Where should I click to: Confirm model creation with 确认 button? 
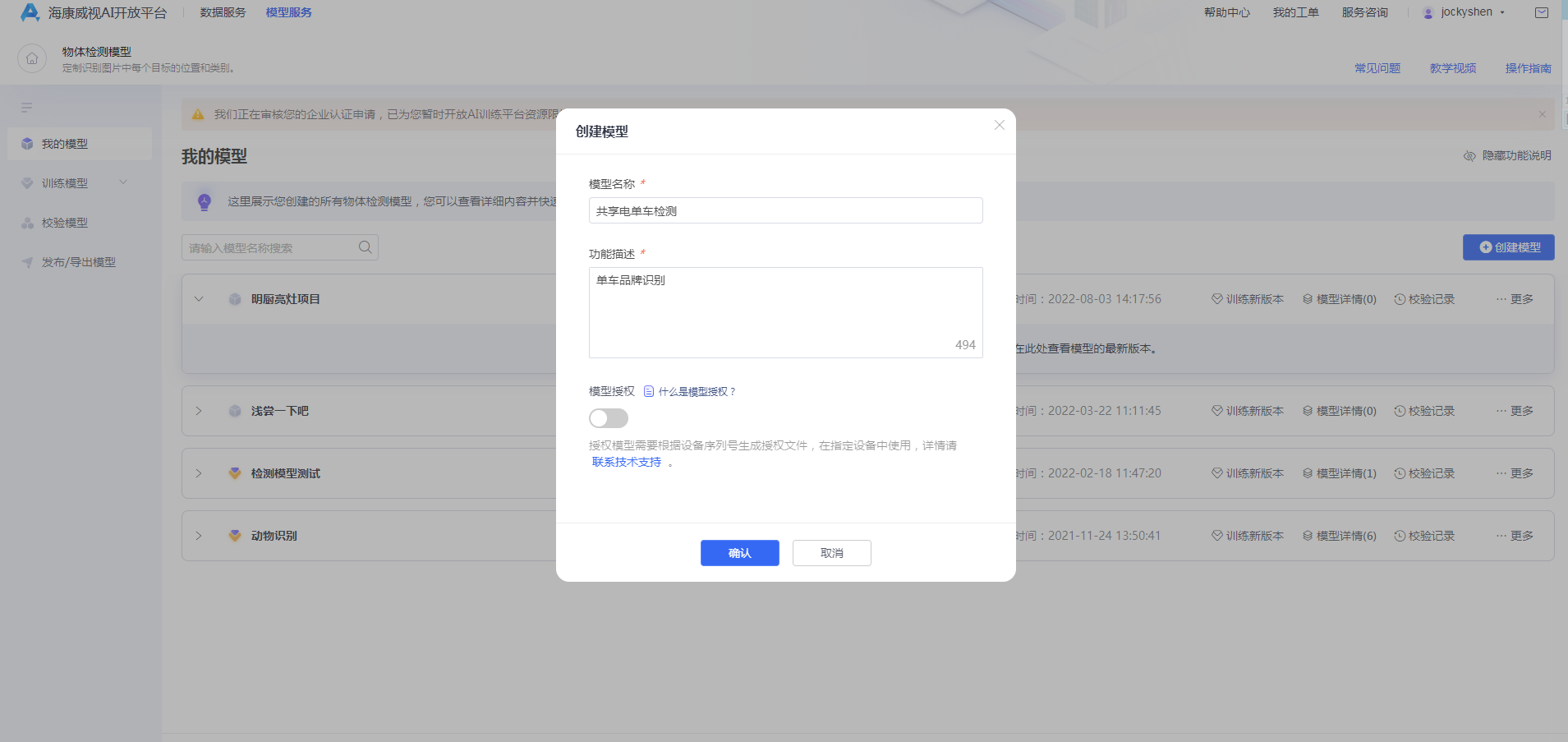(x=738, y=552)
